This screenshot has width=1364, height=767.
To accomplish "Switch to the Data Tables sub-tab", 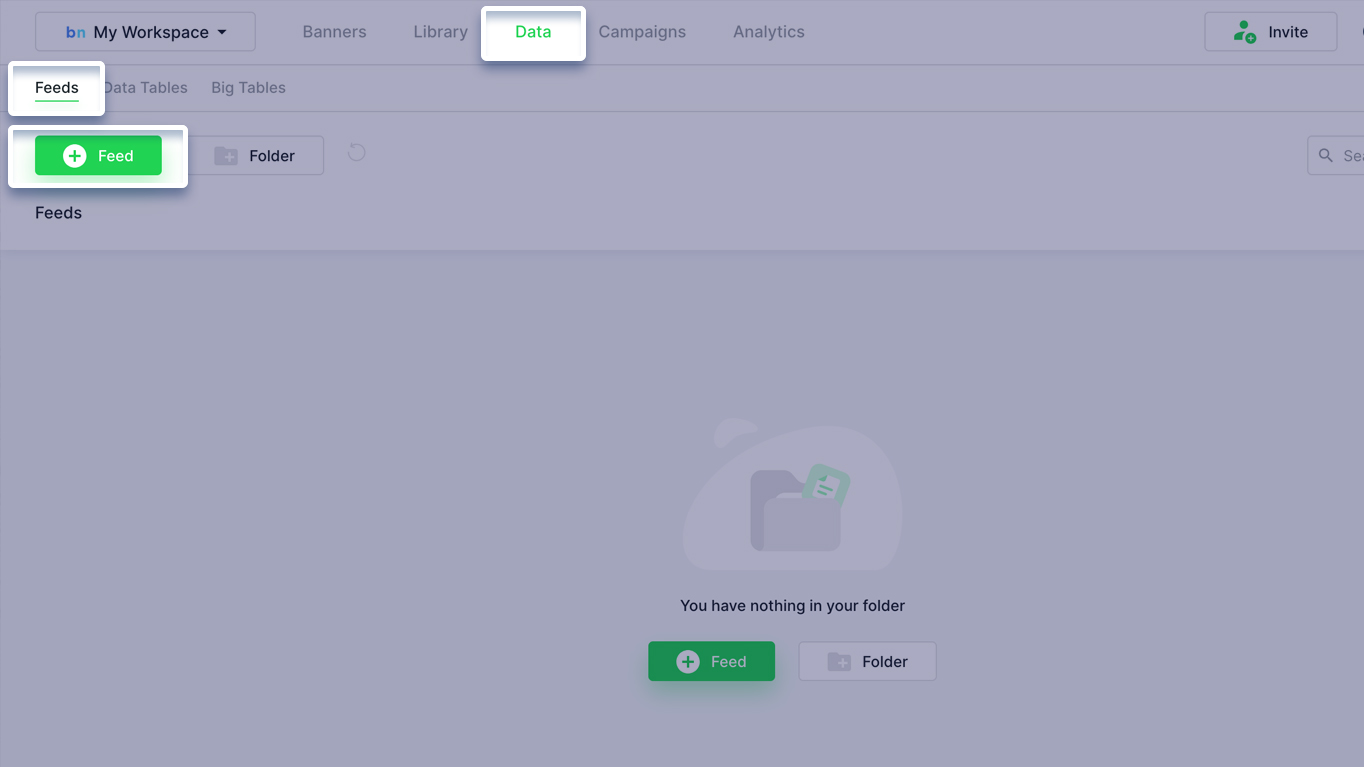I will [147, 88].
